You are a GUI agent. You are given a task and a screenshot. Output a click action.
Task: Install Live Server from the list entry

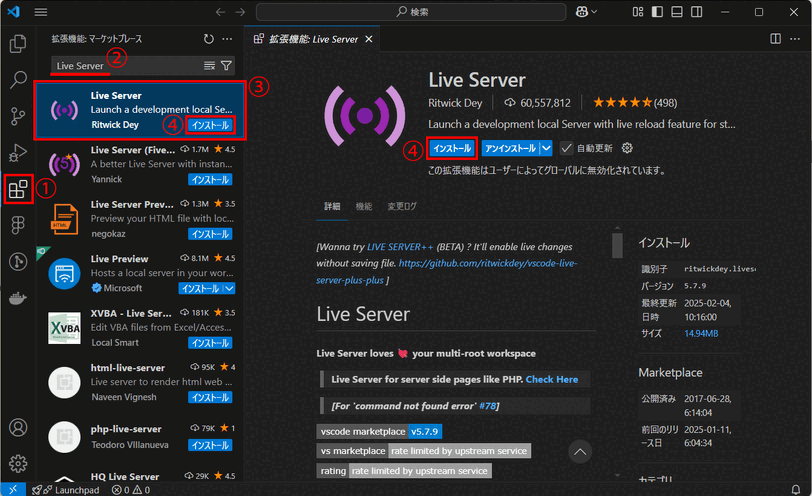coord(210,125)
